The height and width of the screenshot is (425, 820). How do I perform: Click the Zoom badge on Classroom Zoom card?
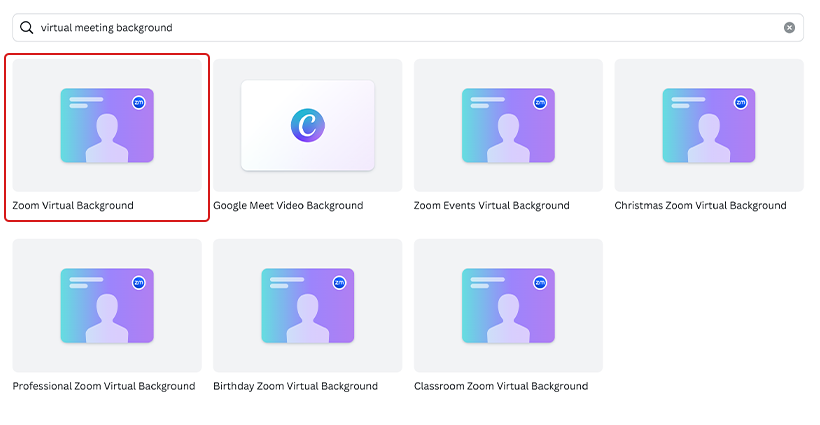pos(540,283)
